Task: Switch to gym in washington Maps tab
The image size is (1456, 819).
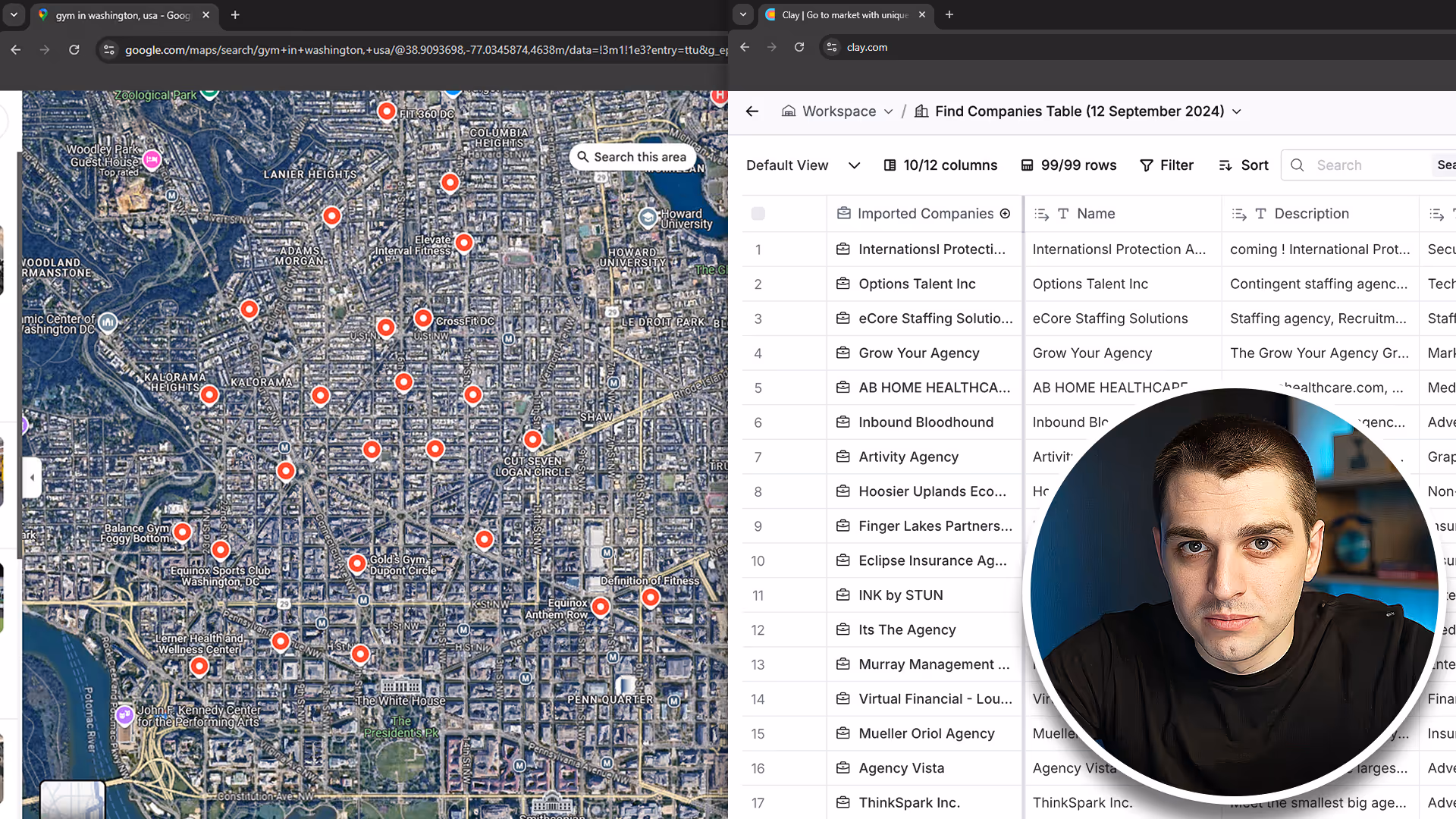Action: pyautogui.click(x=121, y=14)
